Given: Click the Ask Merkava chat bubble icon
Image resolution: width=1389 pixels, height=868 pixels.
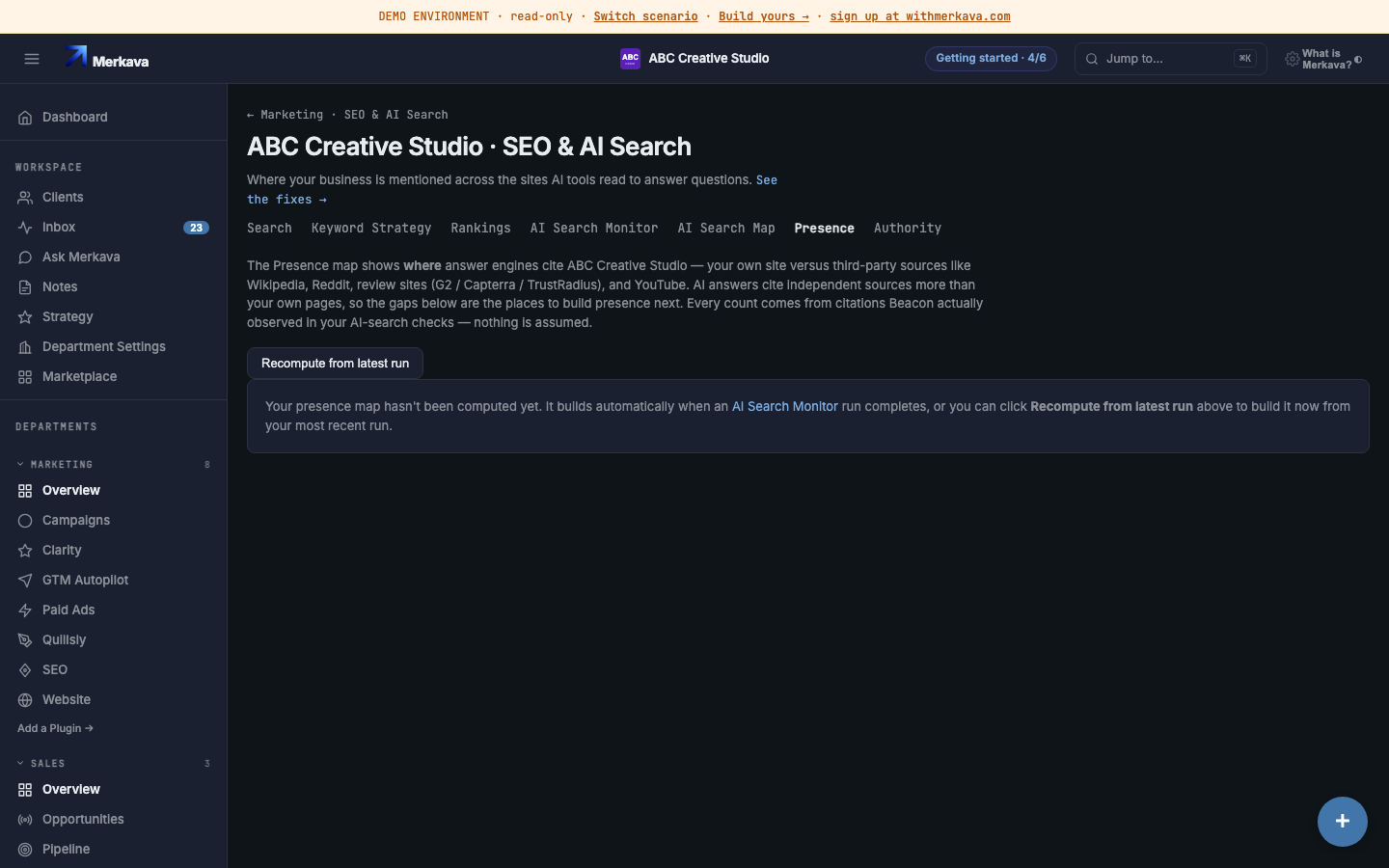Looking at the screenshot, I should [x=25, y=258].
